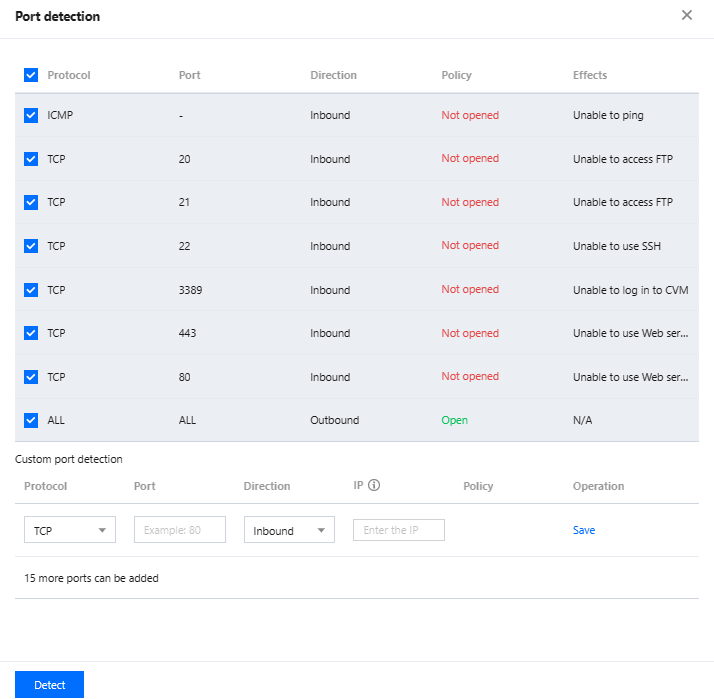Screen dimensions: 714x699
Task: Uncheck the TCP port 80 checkbox
Action: pos(31,377)
